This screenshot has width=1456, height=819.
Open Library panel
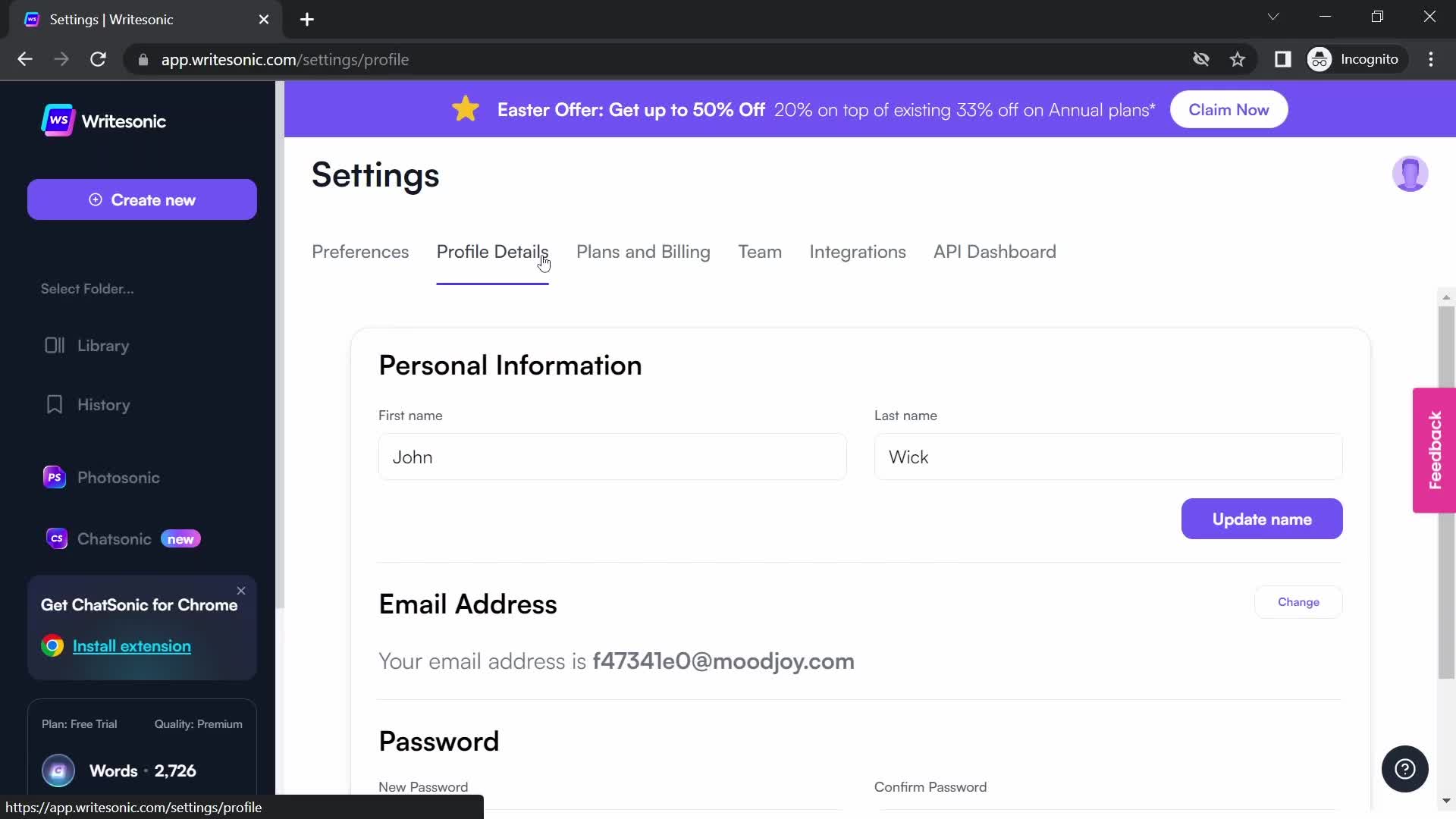coord(103,344)
